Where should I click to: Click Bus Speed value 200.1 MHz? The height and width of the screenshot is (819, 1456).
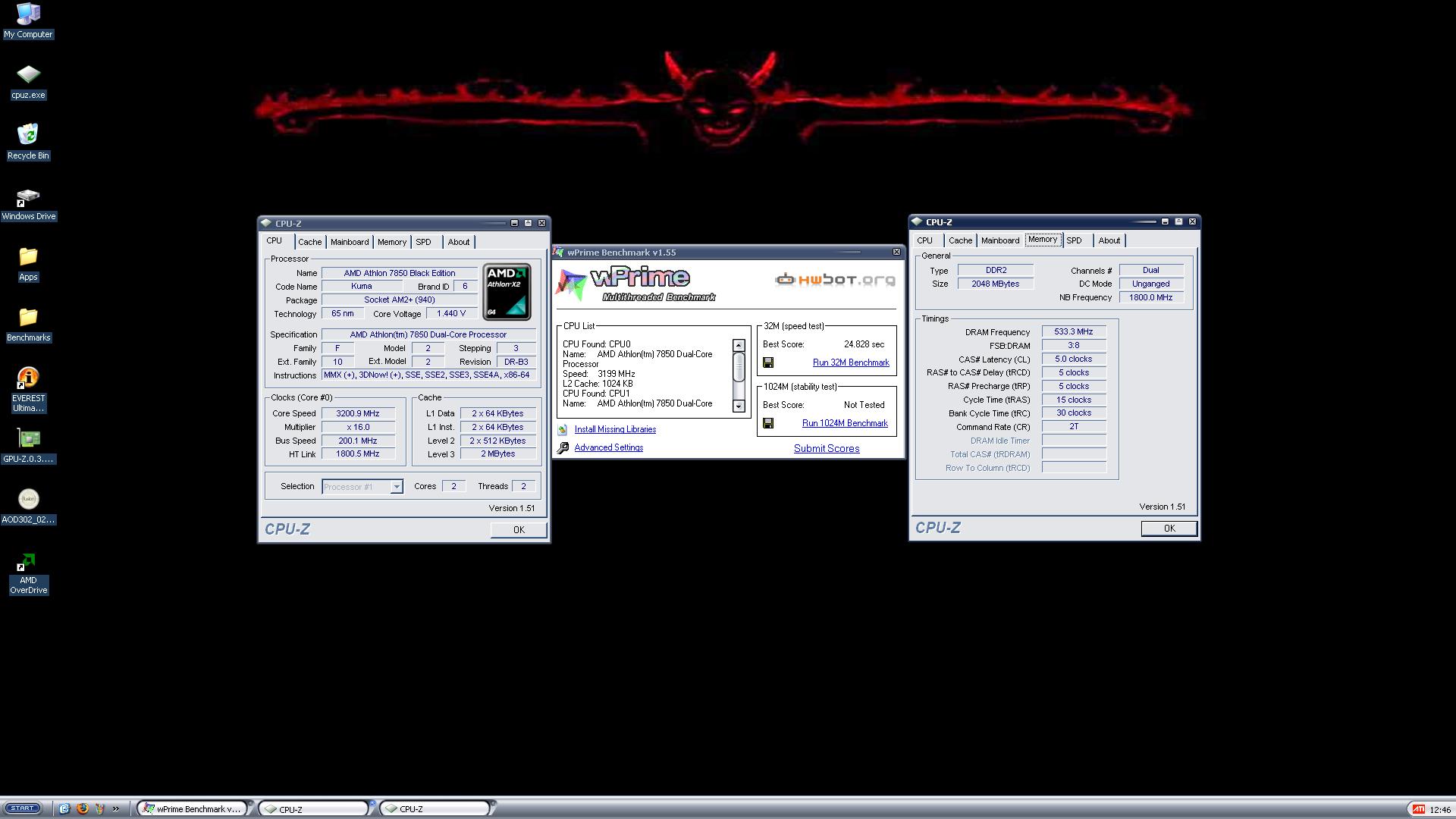pyautogui.click(x=358, y=441)
